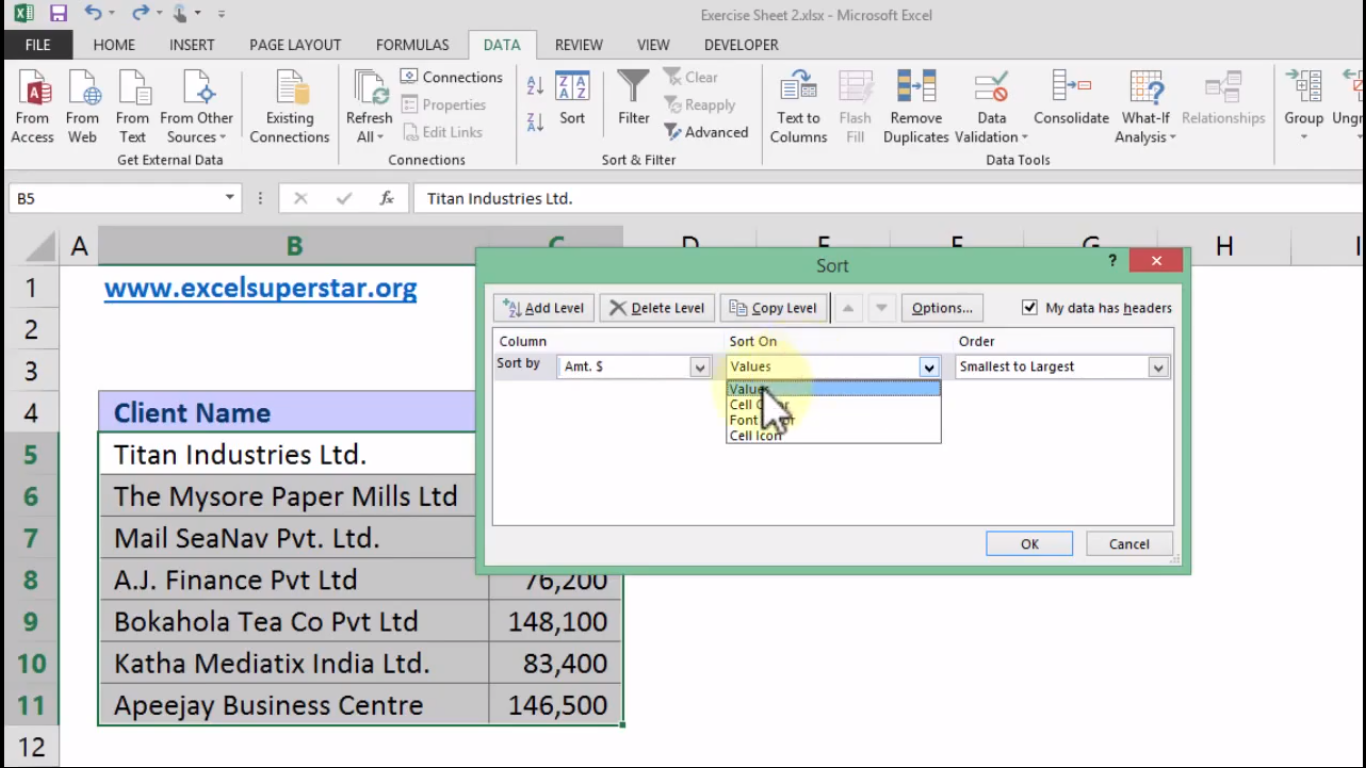The image size is (1366, 768).
Task: Choose Cell Color in Sort On list
Action: pos(833,405)
